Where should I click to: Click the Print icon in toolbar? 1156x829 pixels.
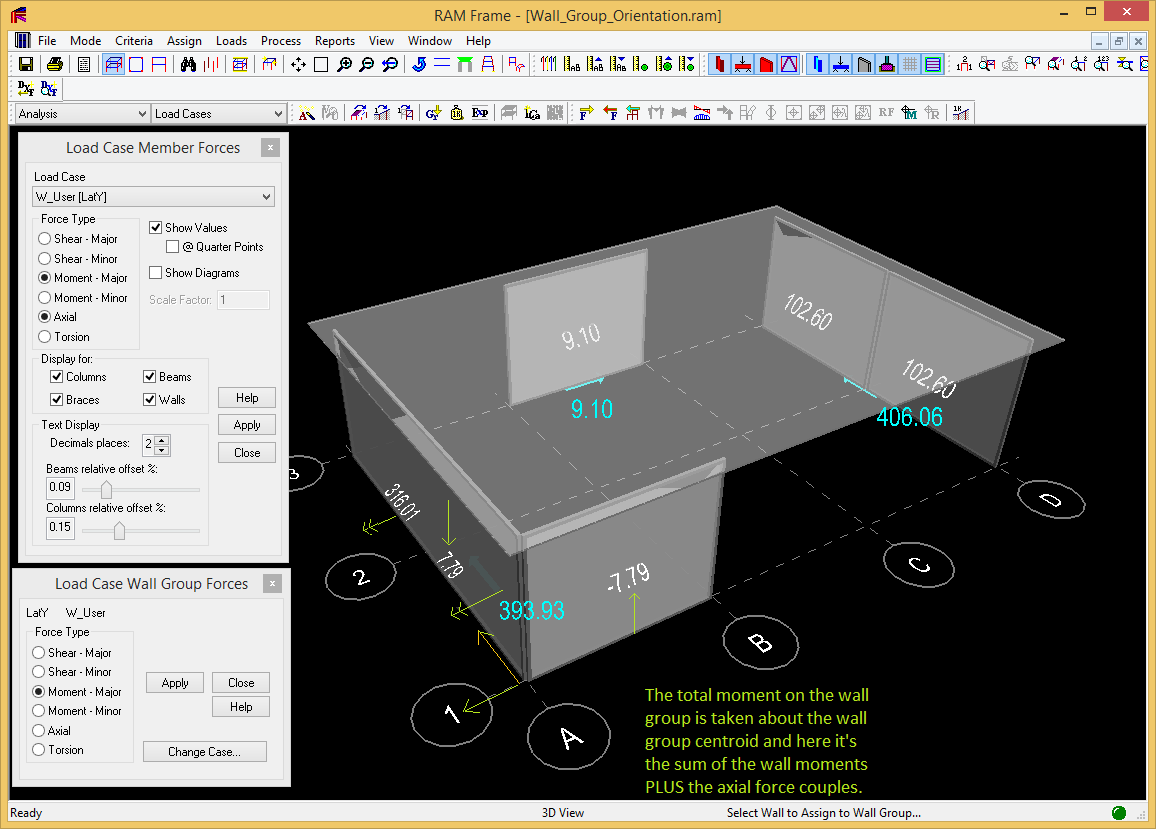click(55, 65)
